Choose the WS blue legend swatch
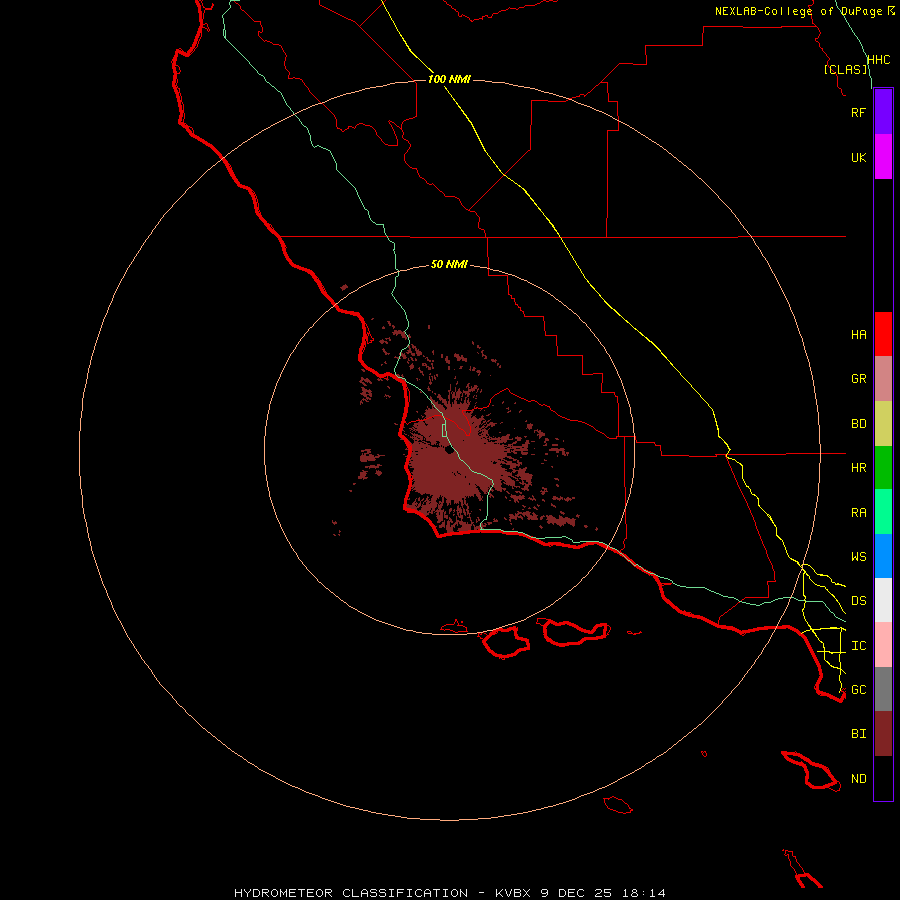 [883, 556]
